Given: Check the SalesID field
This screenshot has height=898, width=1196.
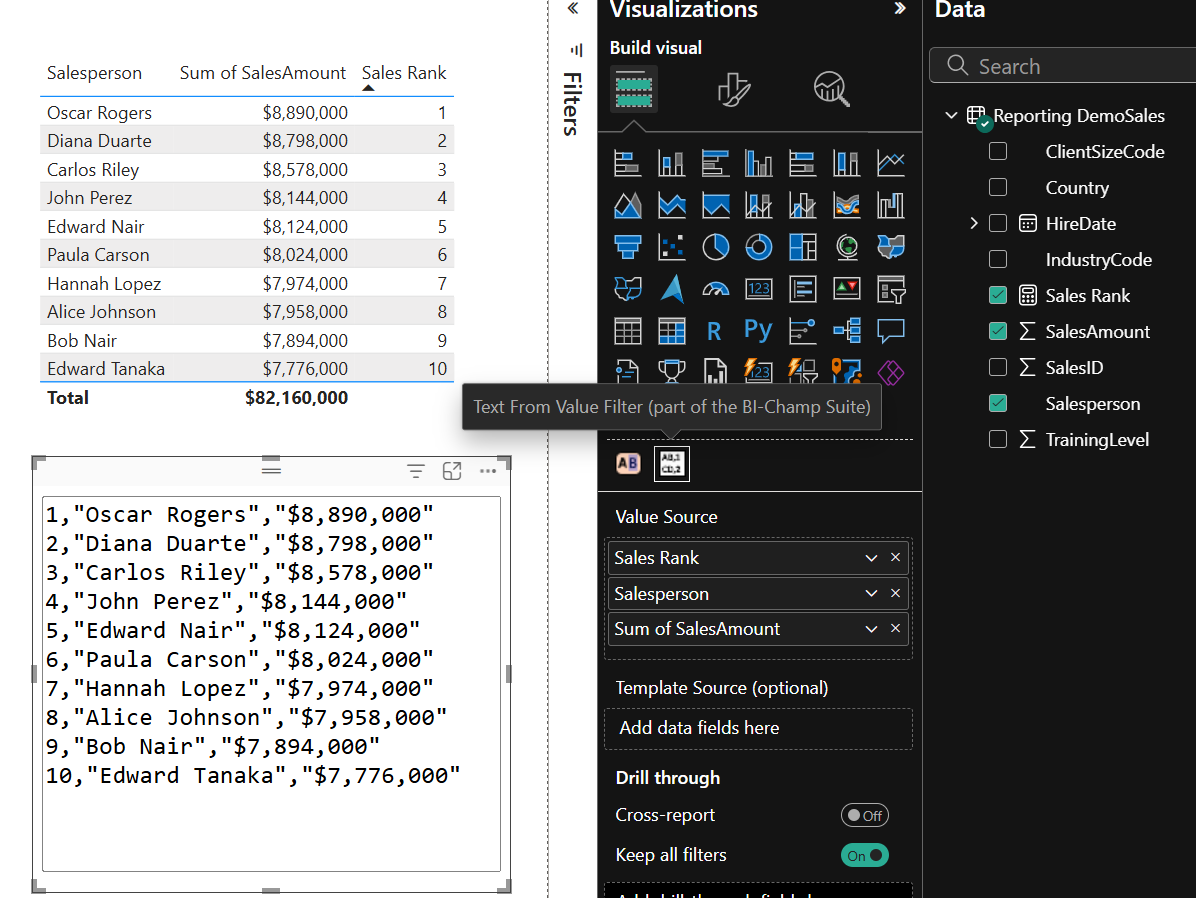Looking at the screenshot, I should [998, 367].
